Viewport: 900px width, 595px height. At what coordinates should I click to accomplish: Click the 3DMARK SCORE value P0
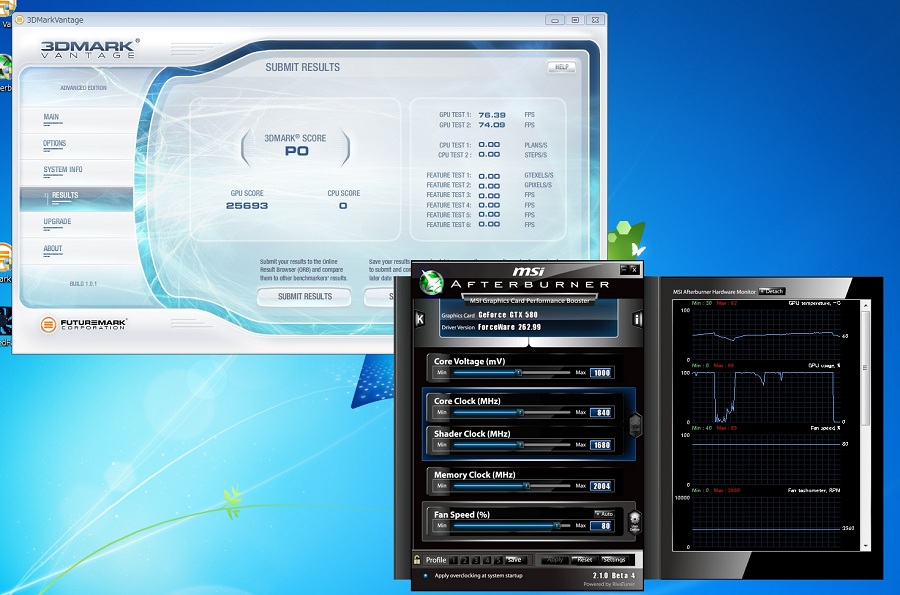coord(297,151)
